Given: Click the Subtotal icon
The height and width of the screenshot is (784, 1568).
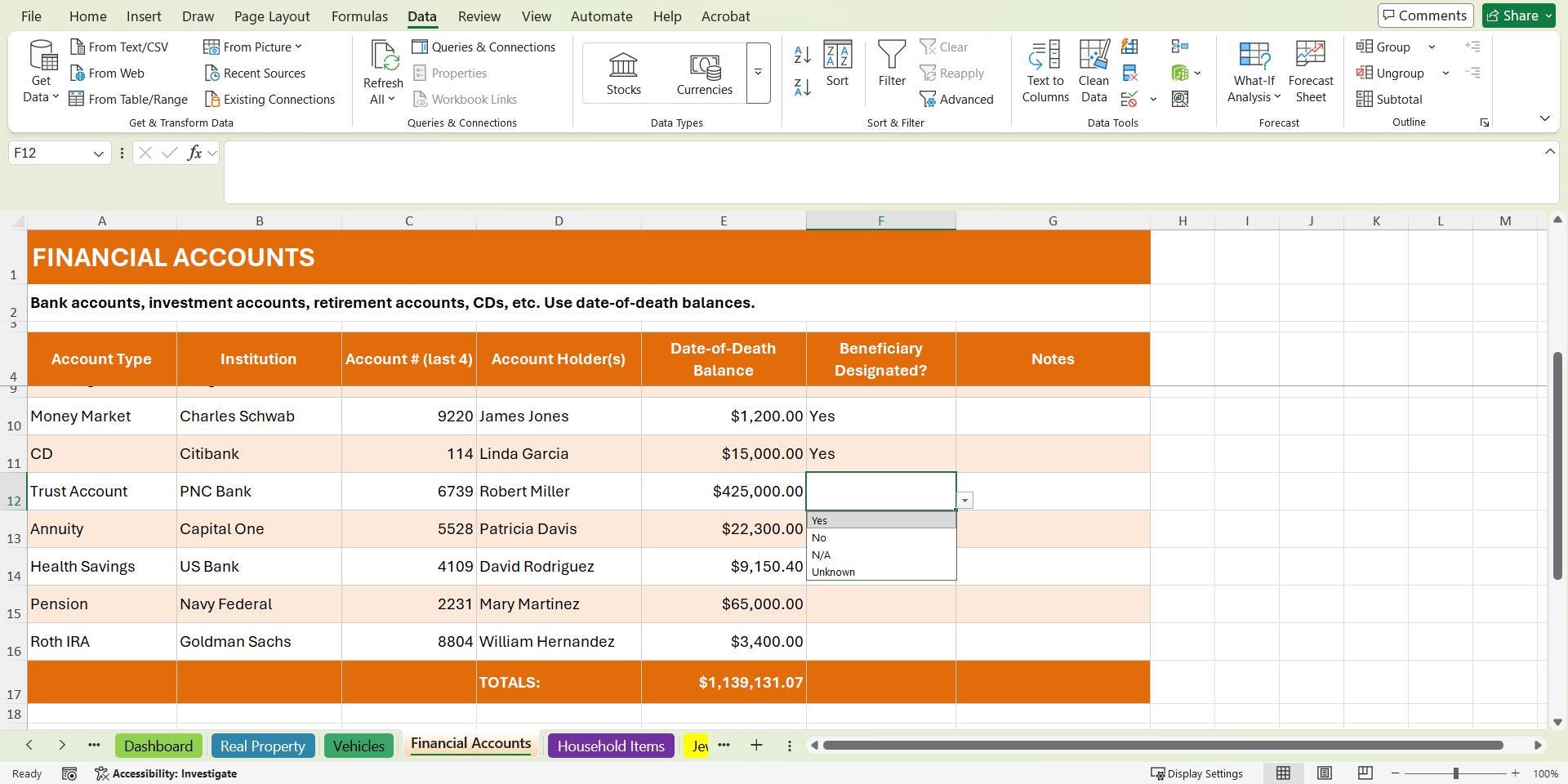Looking at the screenshot, I should pos(1364,99).
